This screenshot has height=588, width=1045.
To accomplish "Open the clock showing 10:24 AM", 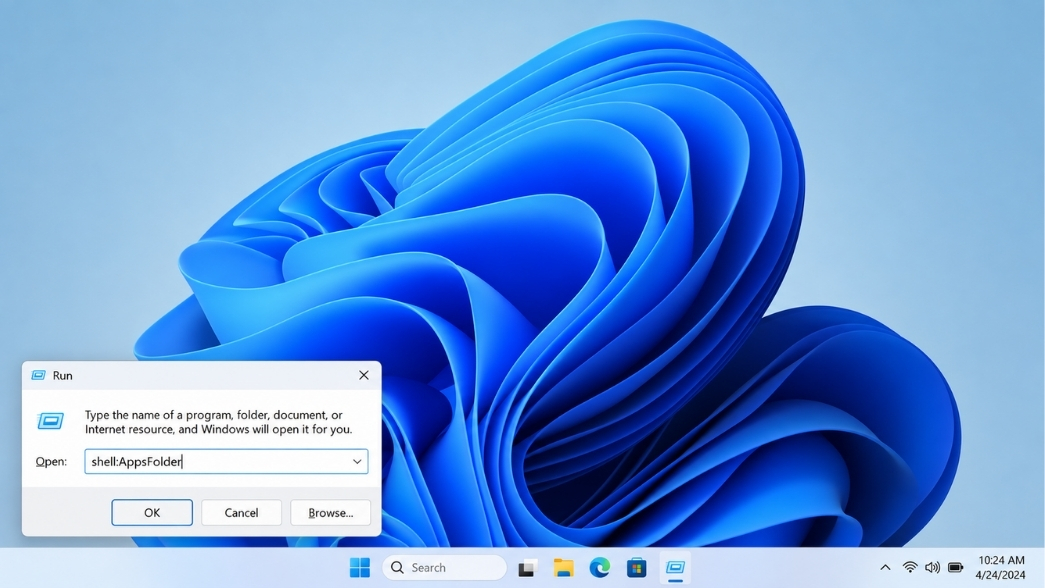I will [1001, 560].
